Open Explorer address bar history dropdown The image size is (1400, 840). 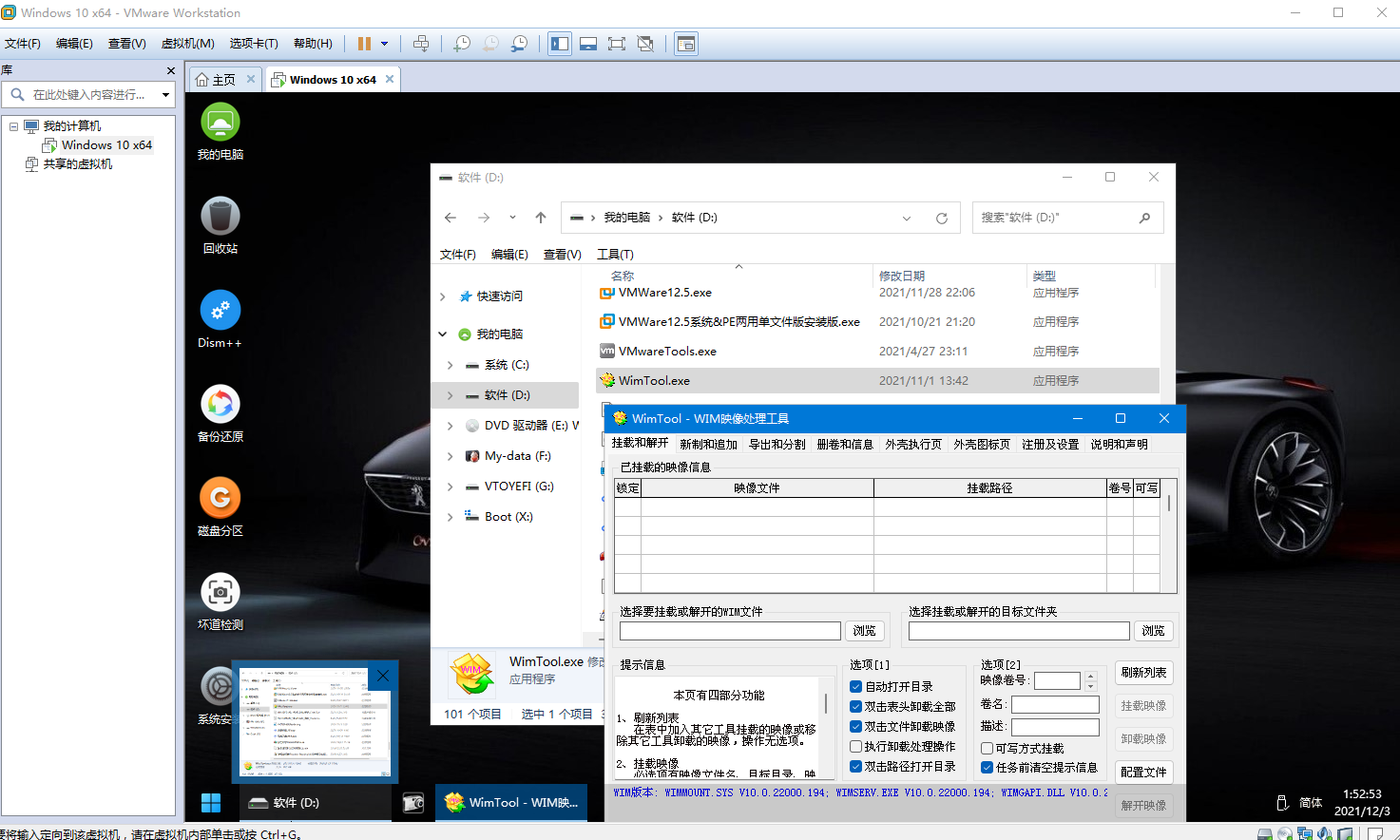(x=907, y=218)
